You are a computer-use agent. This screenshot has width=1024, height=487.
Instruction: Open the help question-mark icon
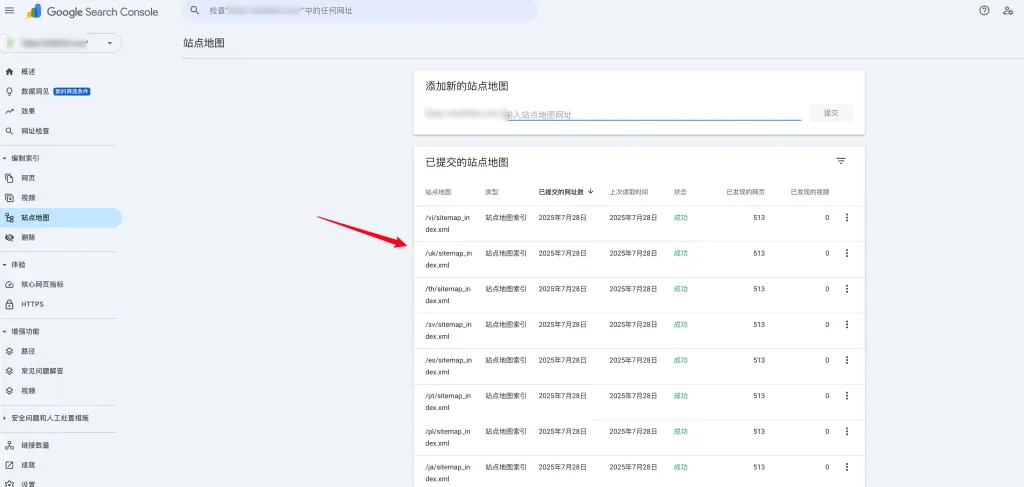pos(984,10)
